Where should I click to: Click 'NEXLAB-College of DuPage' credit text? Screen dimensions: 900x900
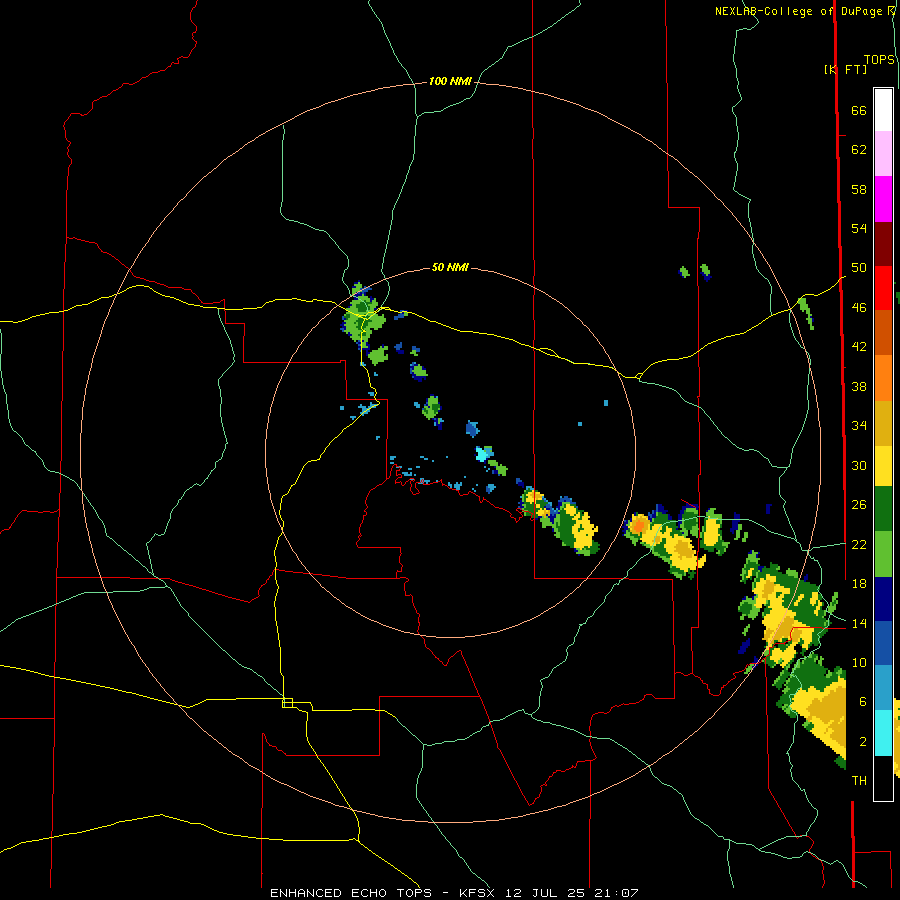[x=798, y=11]
